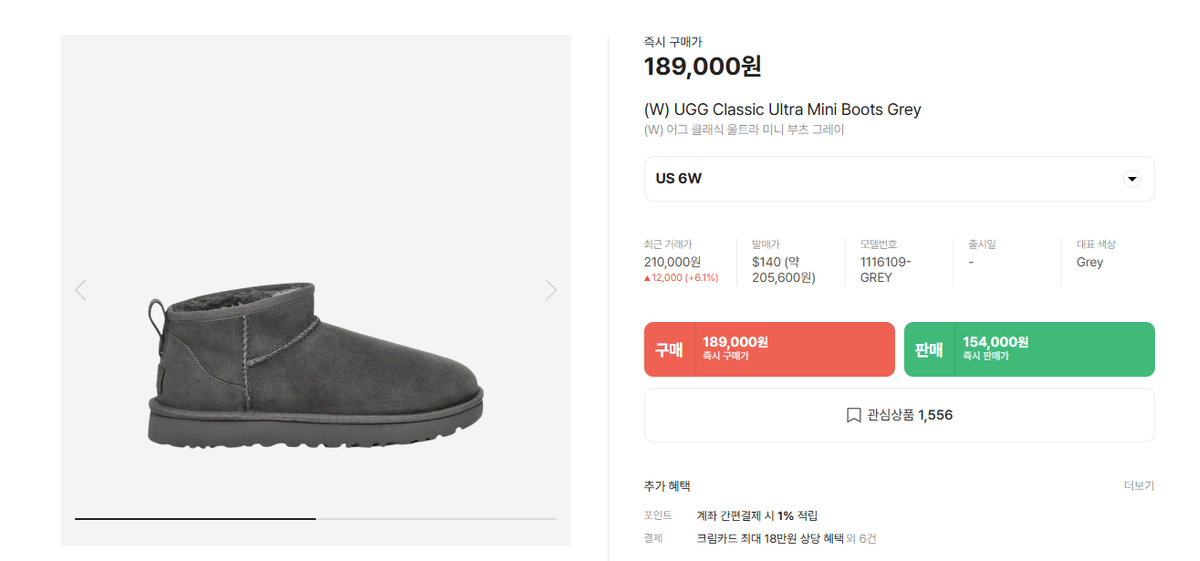Click the 추가 혜택 section header
The height and width of the screenshot is (561, 1200).
pyautogui.click(x=667, y=486)
